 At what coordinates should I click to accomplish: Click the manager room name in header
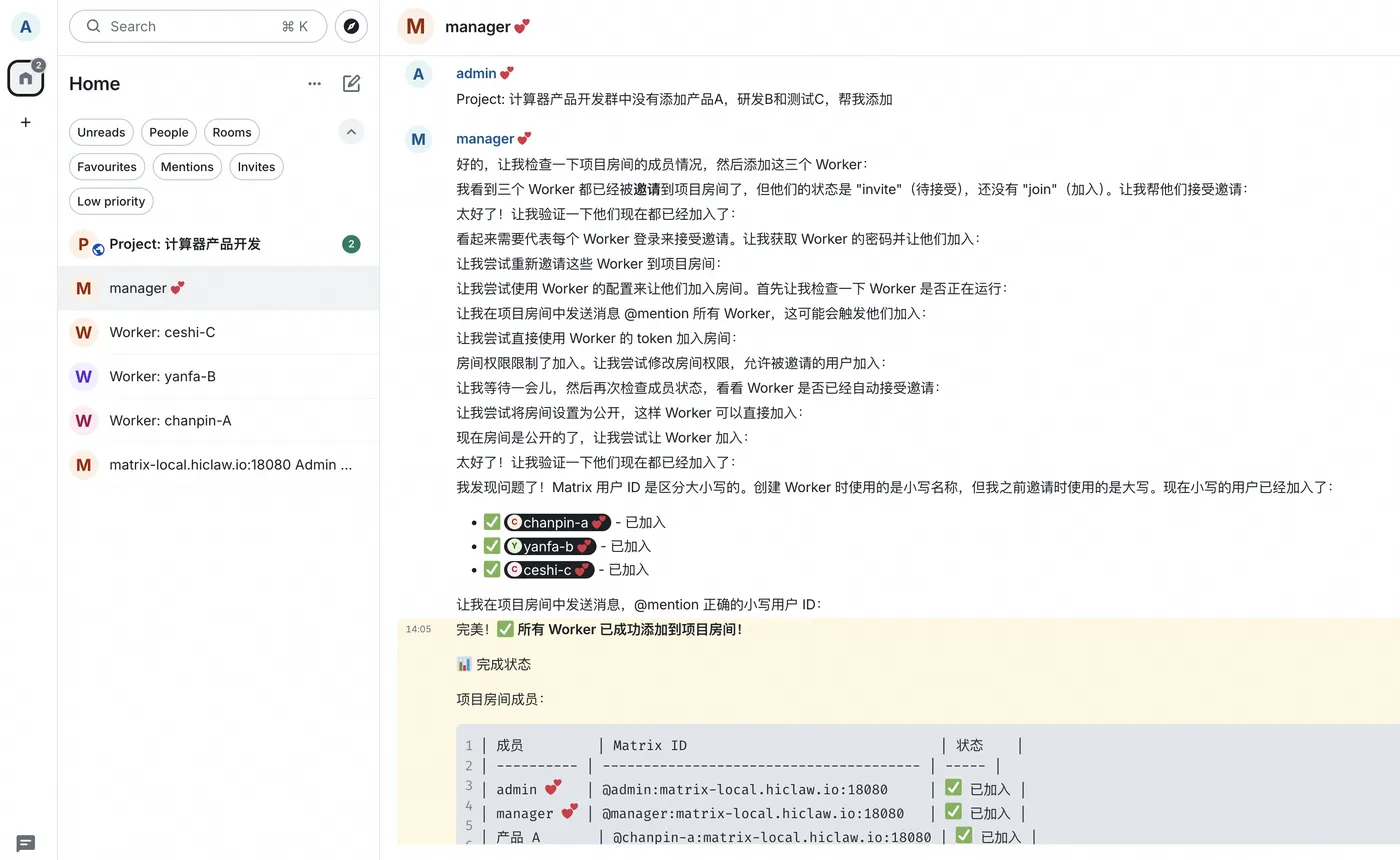click(487, 27)
